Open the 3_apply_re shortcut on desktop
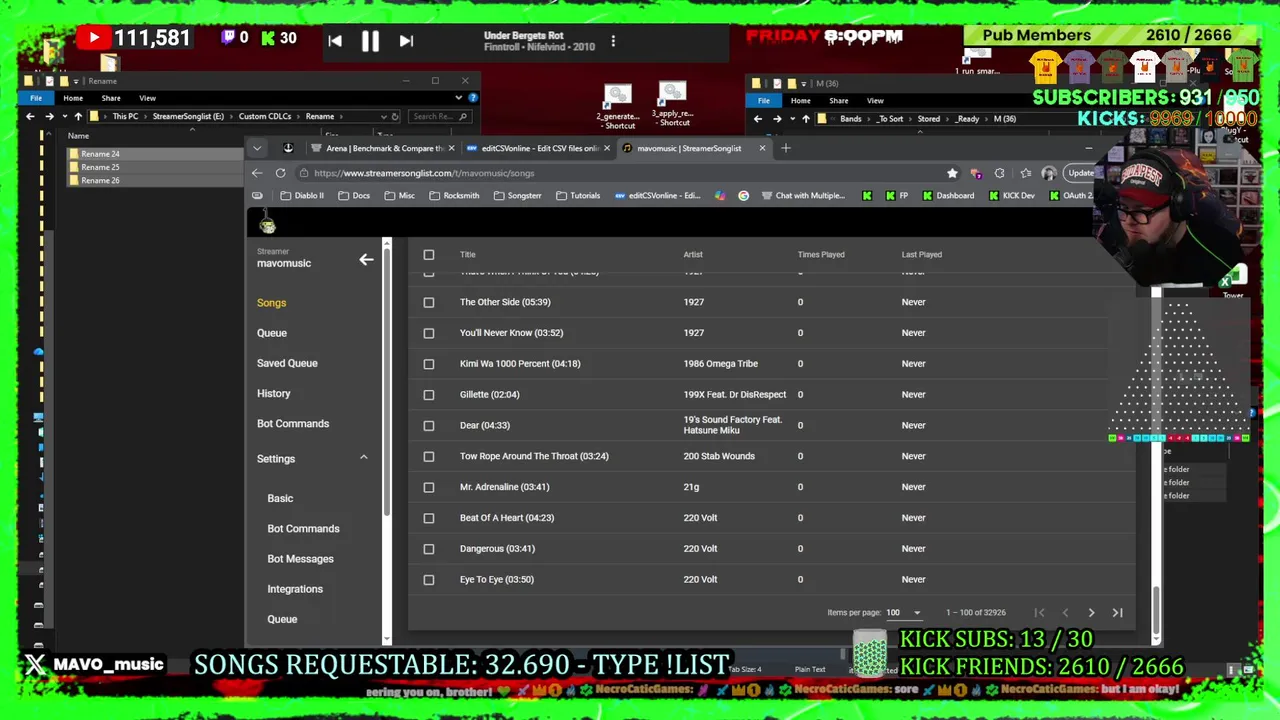This screenshot has width=1280, height=720. (672, 104)
